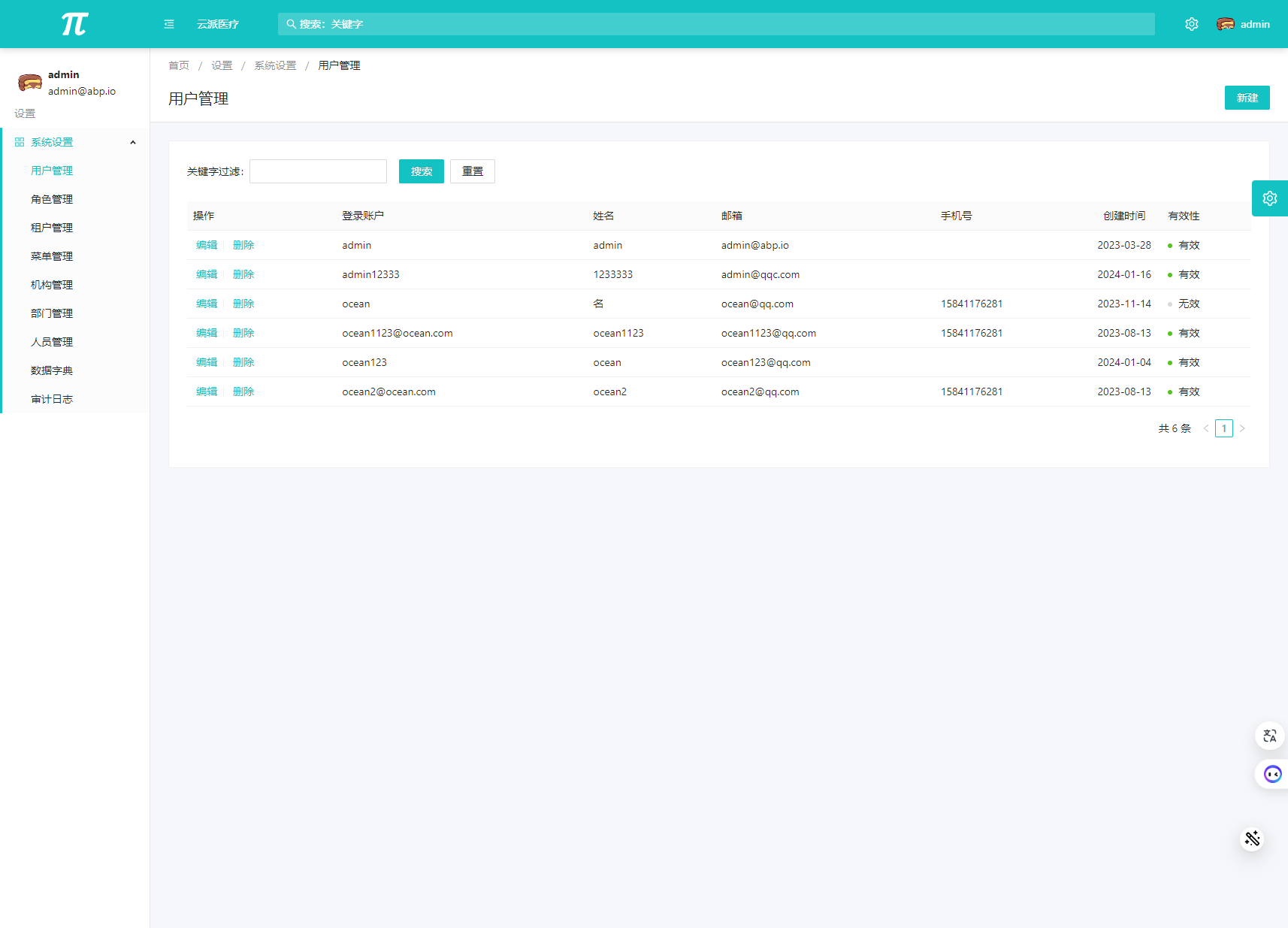1288x928 pixels.
Task: Open the chat assistant floating icon
Action: point(1271,774)
